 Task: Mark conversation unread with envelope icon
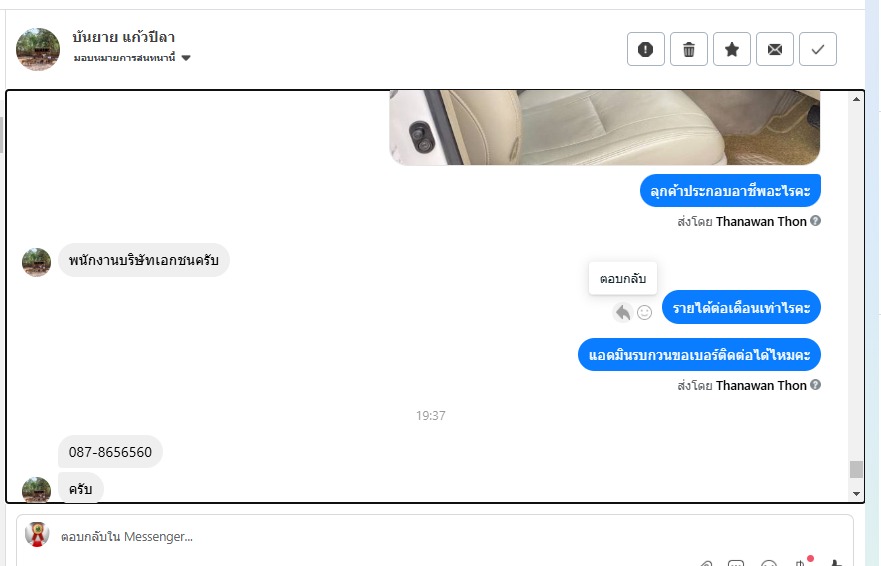[775, 49]
